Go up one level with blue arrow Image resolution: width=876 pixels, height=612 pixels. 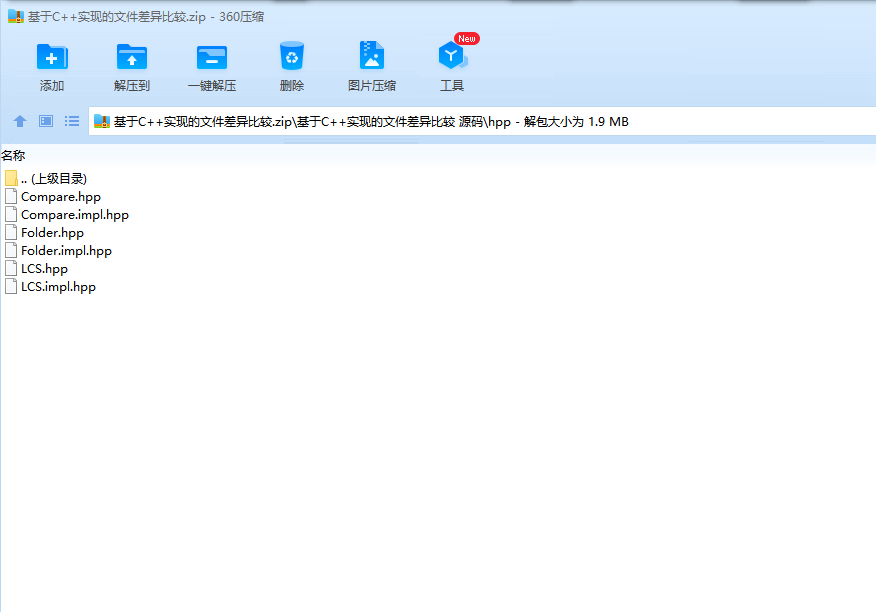(x=20, y=121)
